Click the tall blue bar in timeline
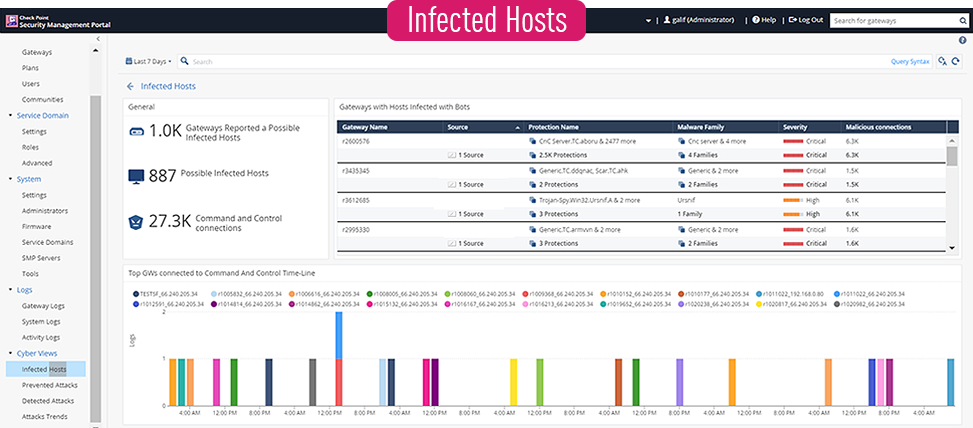 click(339, 335)
